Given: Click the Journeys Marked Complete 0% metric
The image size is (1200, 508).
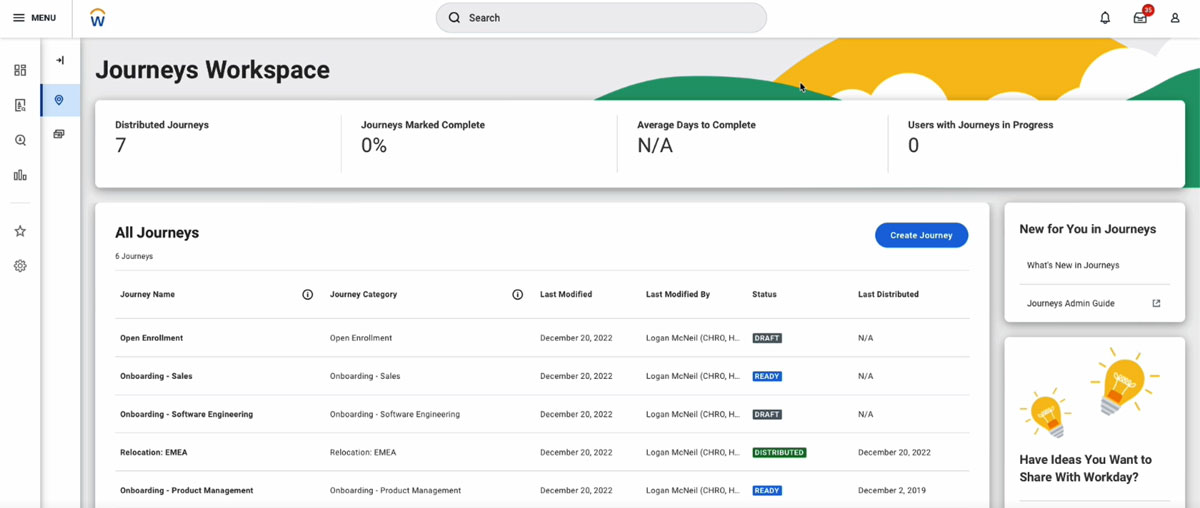Looking at the screenshot, I should coord(374,146).
